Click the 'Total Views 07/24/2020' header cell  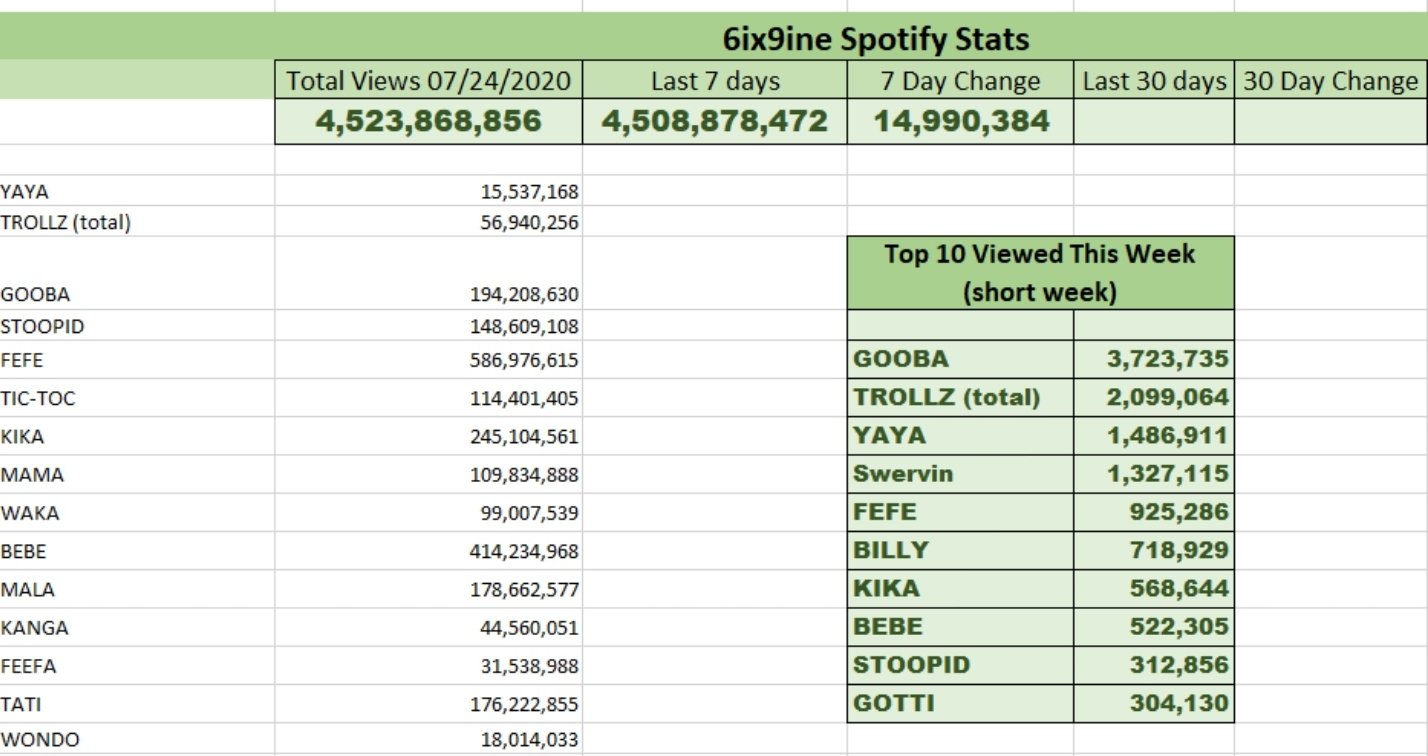(x=429, y=81)
